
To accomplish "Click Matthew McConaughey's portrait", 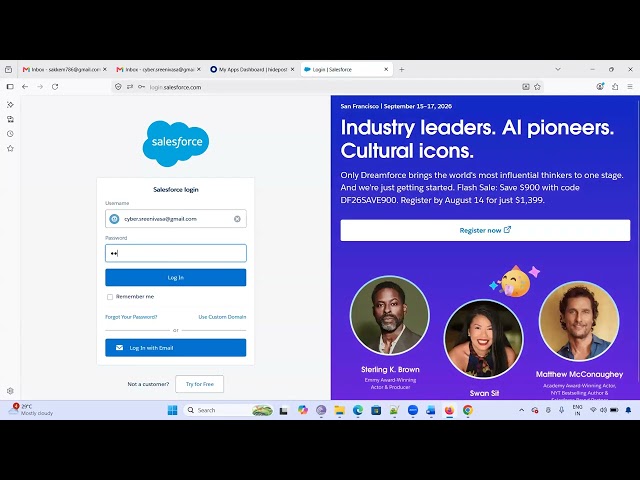I will [579, 321].
